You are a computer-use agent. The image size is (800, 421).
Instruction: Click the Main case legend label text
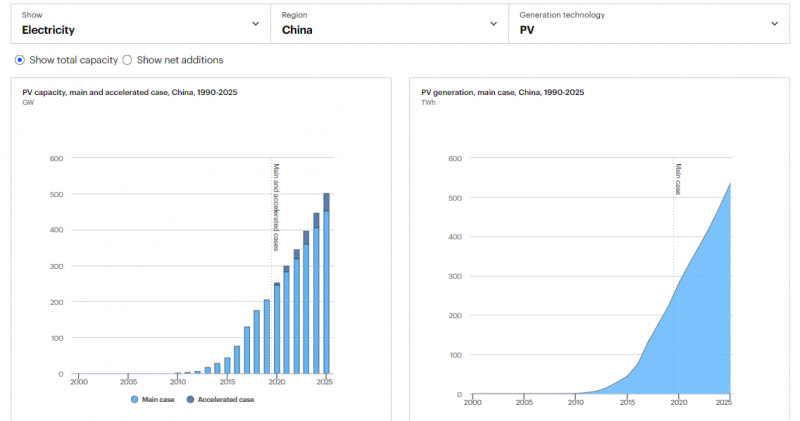click(x=159, y=399)
